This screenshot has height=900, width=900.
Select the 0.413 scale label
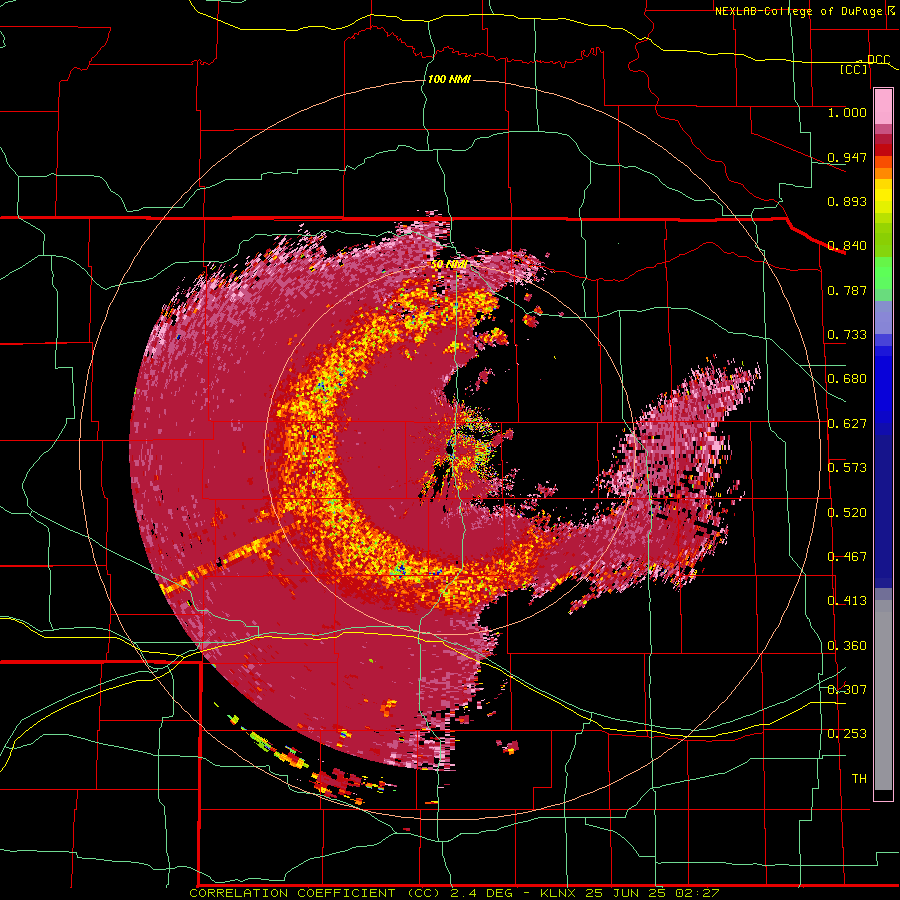pos(847,601)
